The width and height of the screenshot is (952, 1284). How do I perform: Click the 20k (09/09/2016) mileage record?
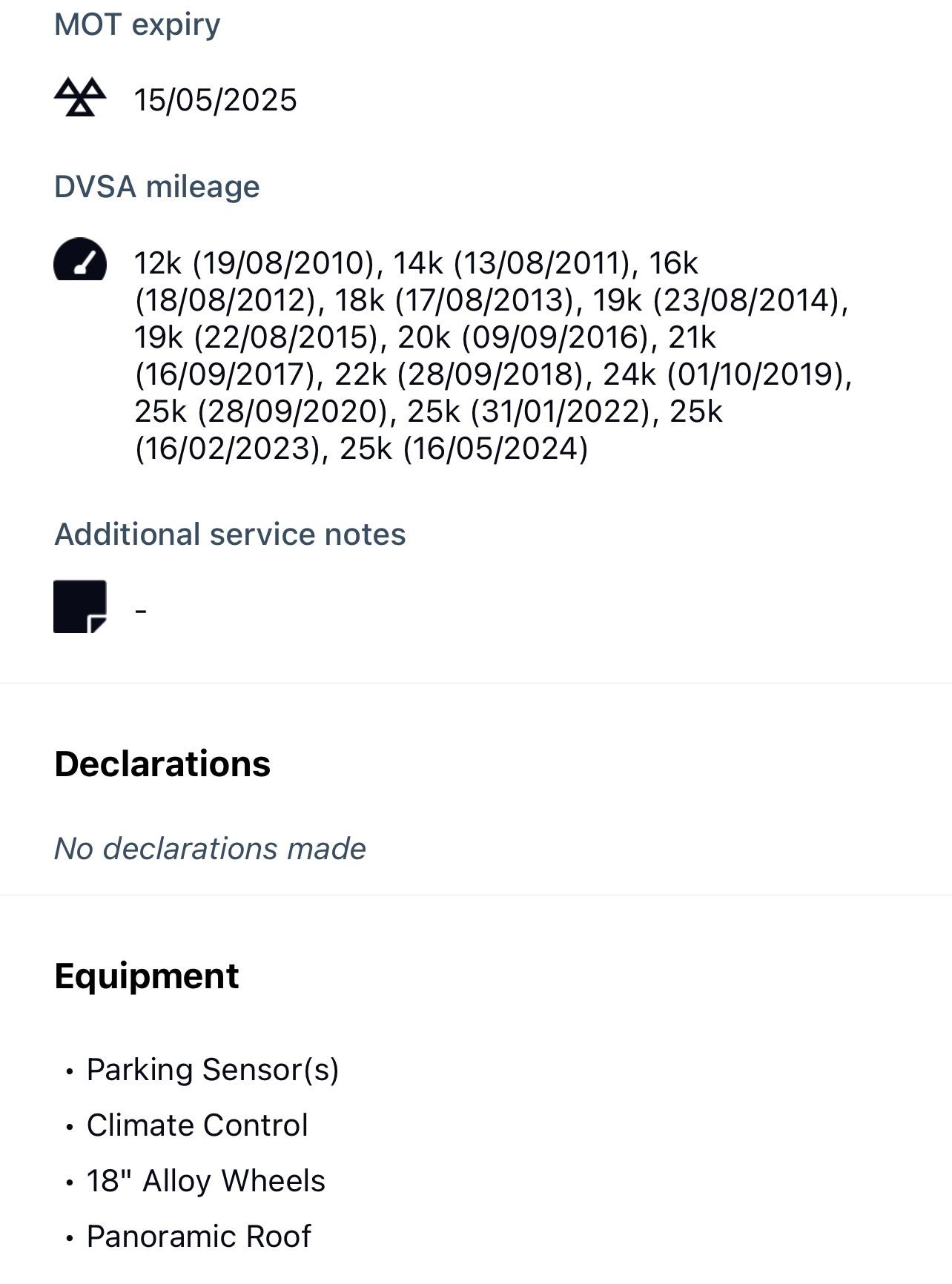523,337
